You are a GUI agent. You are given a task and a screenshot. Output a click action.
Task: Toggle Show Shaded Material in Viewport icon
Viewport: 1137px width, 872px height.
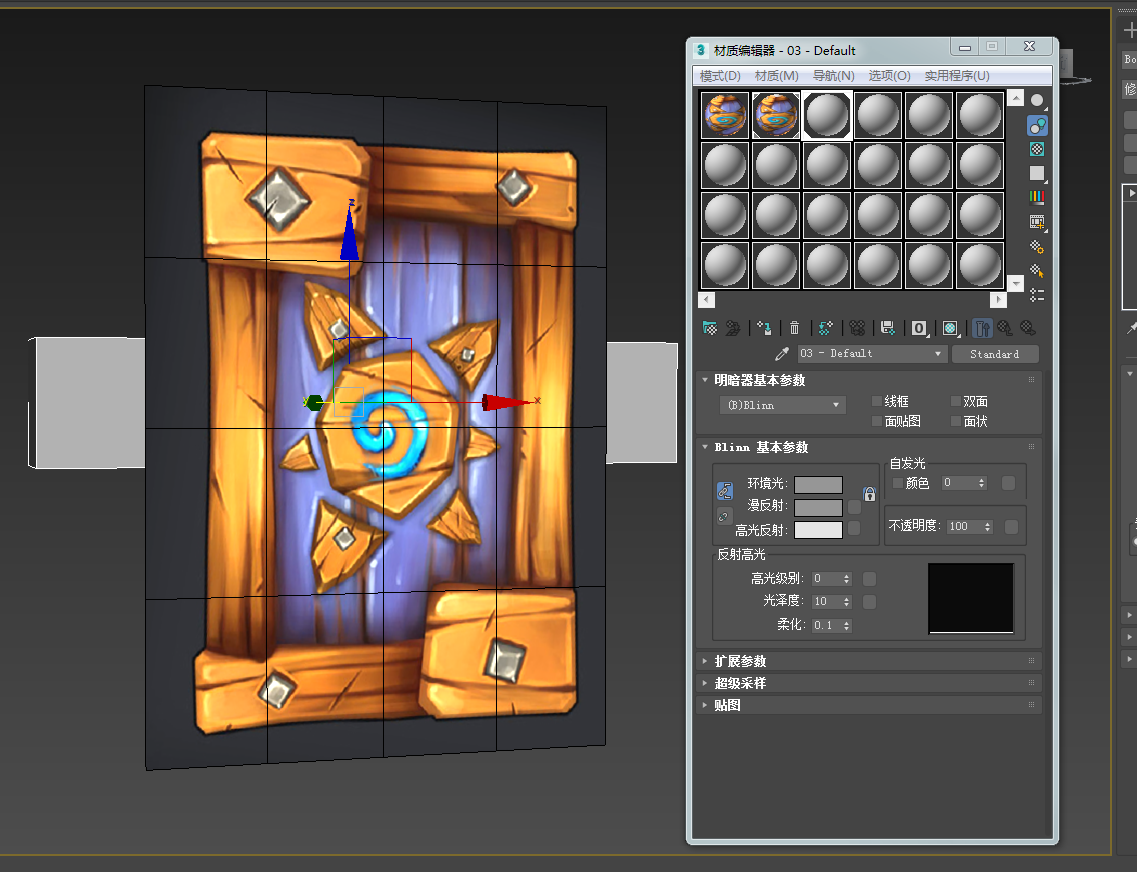pyautogui.click(x=950, y=328)
